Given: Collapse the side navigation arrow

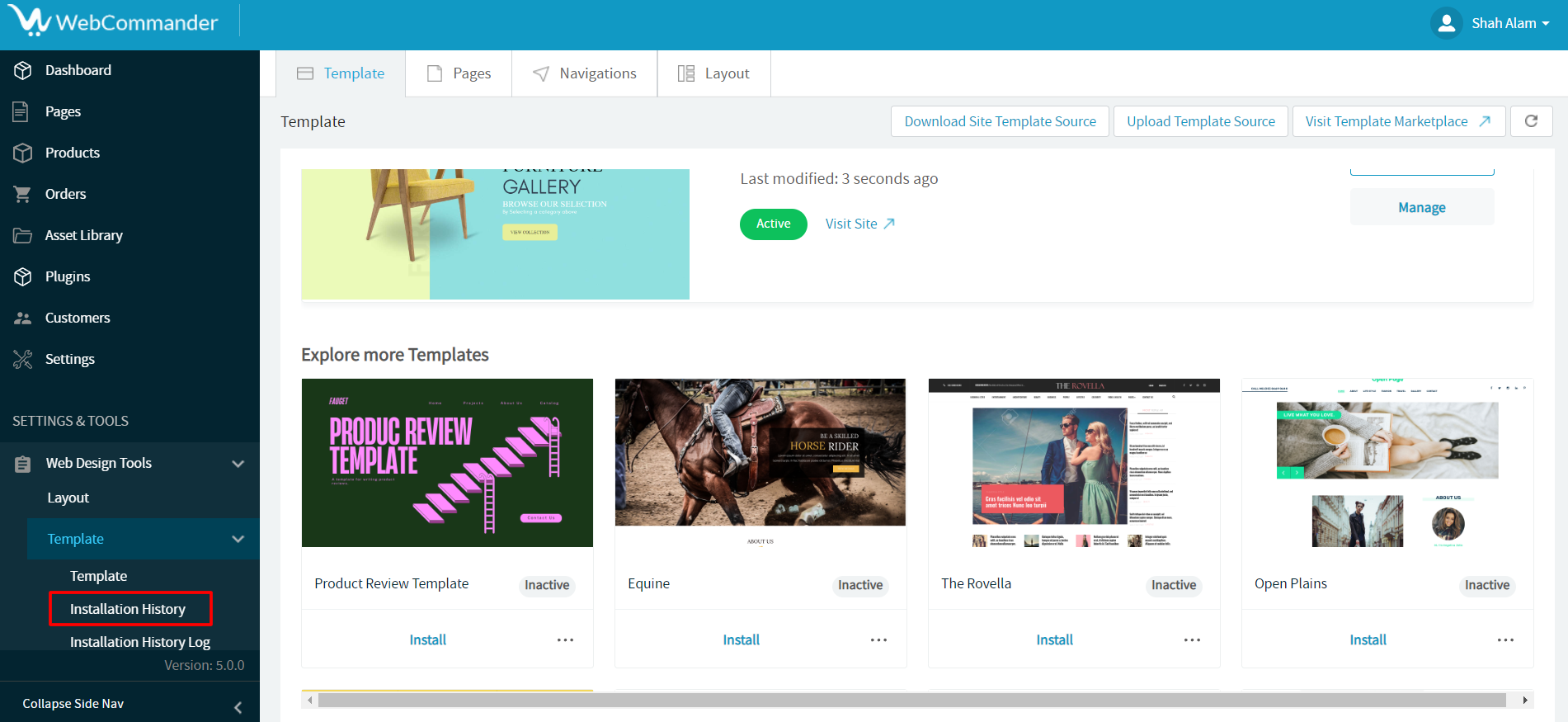Looking at the screenshot, I should coord(238,707).
